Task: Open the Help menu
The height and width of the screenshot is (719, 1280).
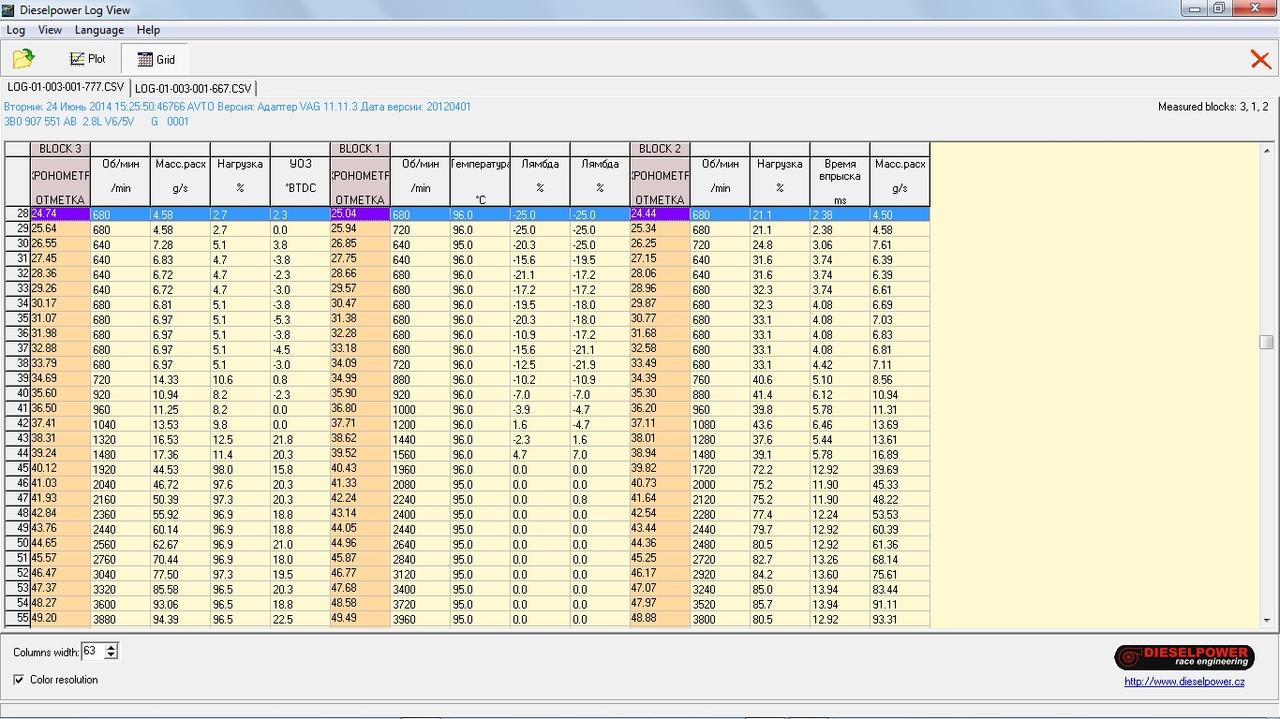Action: (x=148, y=30)
